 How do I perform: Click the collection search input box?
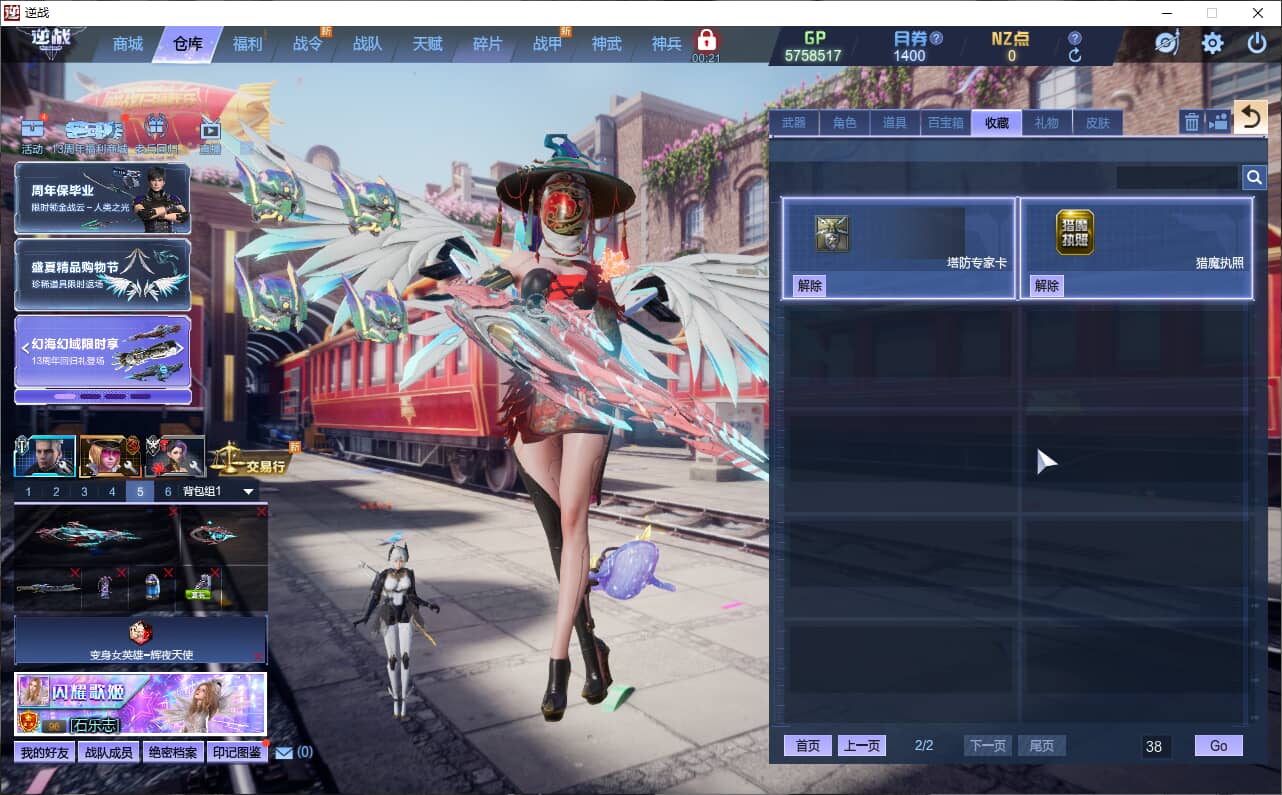[1177, 178]
